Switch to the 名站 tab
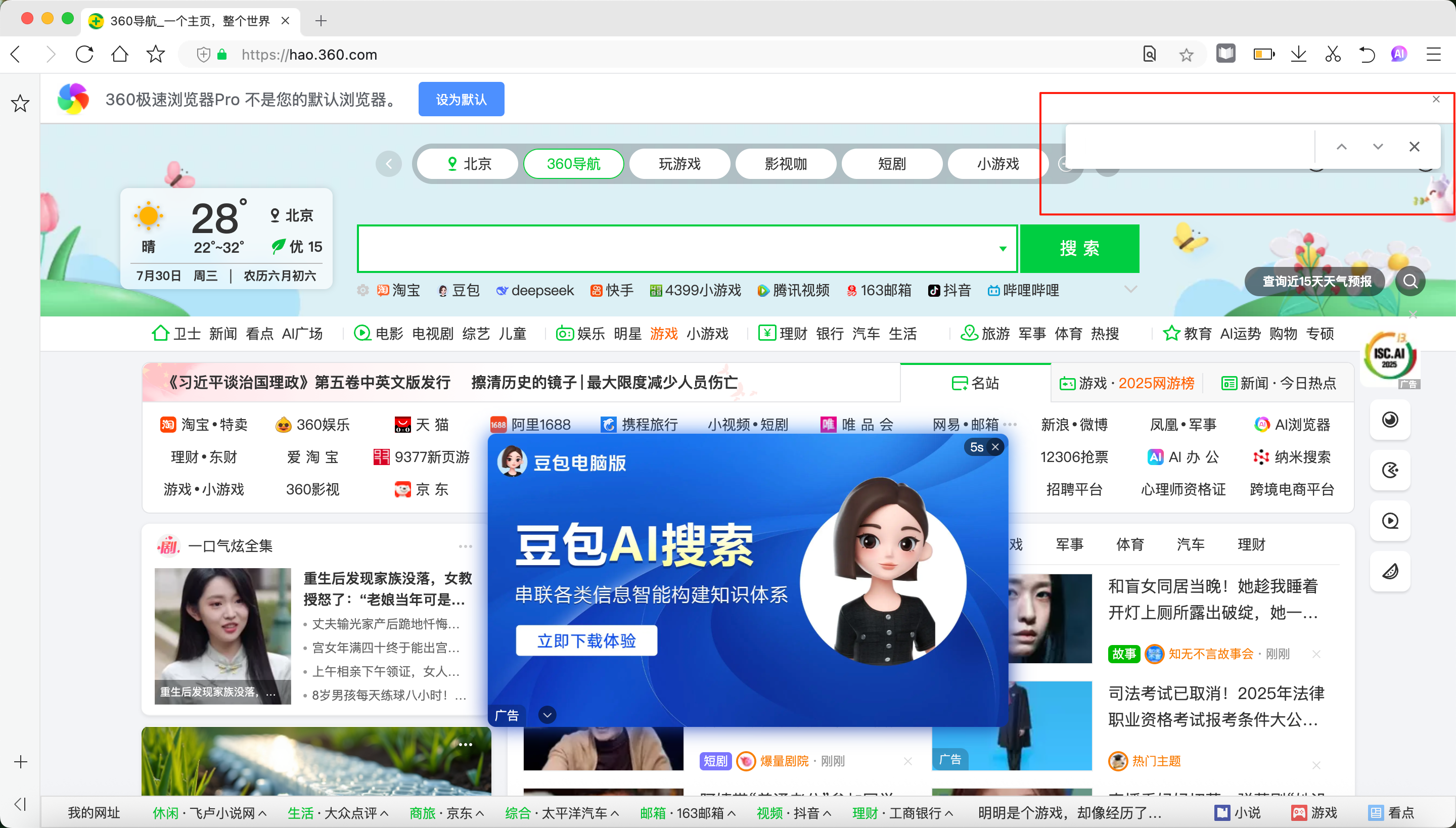This screenshot has height=828, width=1456. pos(975,383)
